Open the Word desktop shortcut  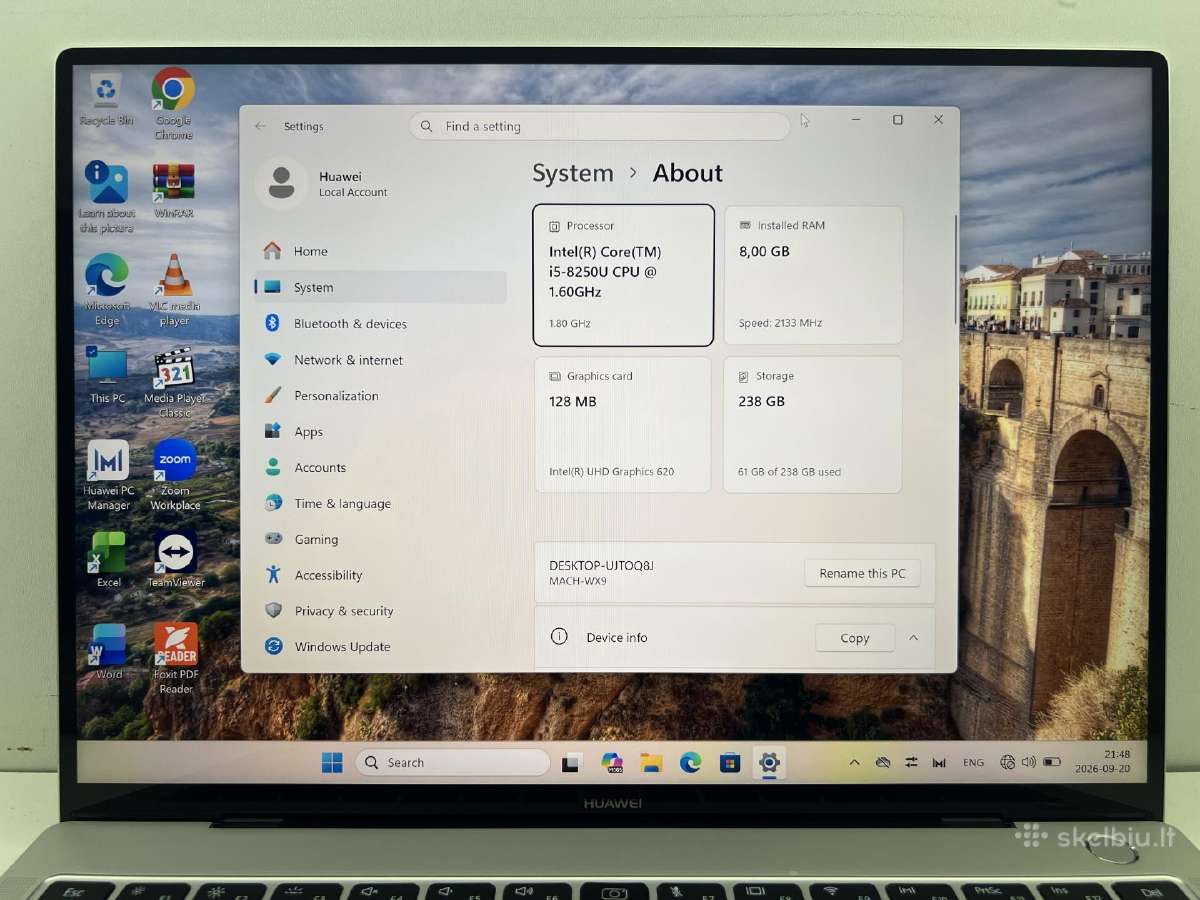pyautogui.click(x=108, y=651)
